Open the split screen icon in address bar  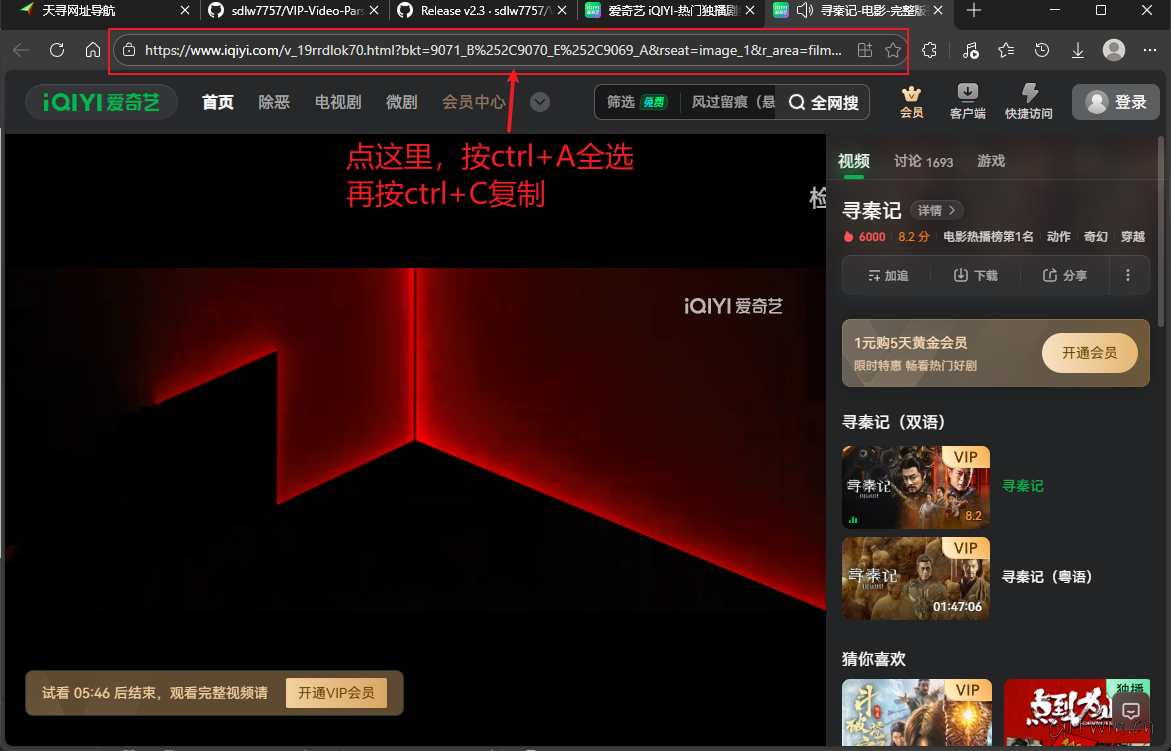tap(865, 50)
